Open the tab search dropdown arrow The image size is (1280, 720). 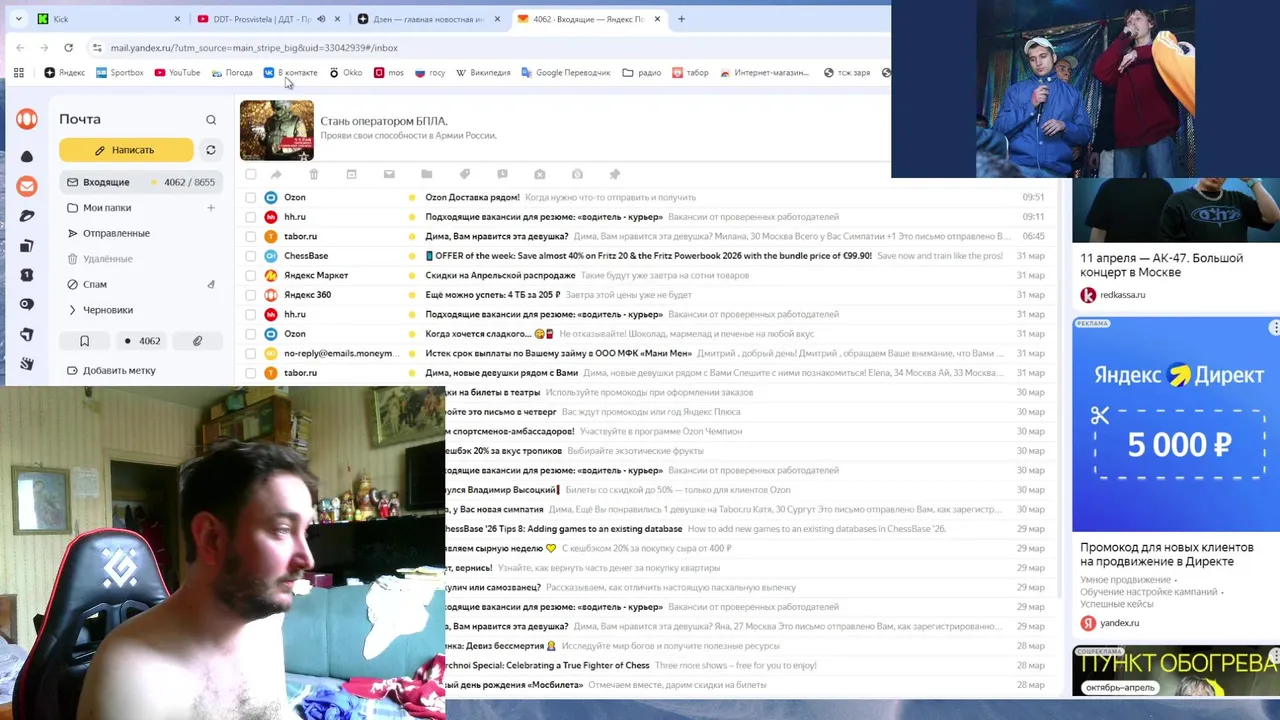(18, 19)
